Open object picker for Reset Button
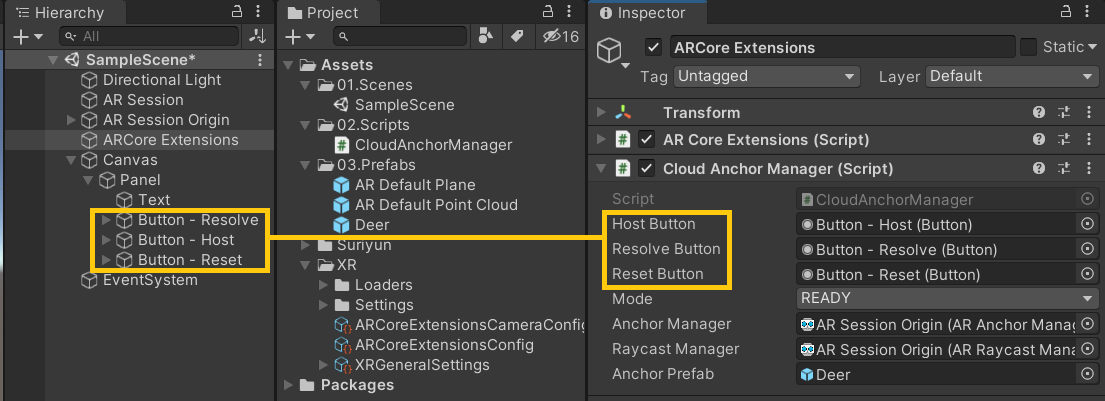This screenshot has width=1105, height=401. (x=1087, y=274)
